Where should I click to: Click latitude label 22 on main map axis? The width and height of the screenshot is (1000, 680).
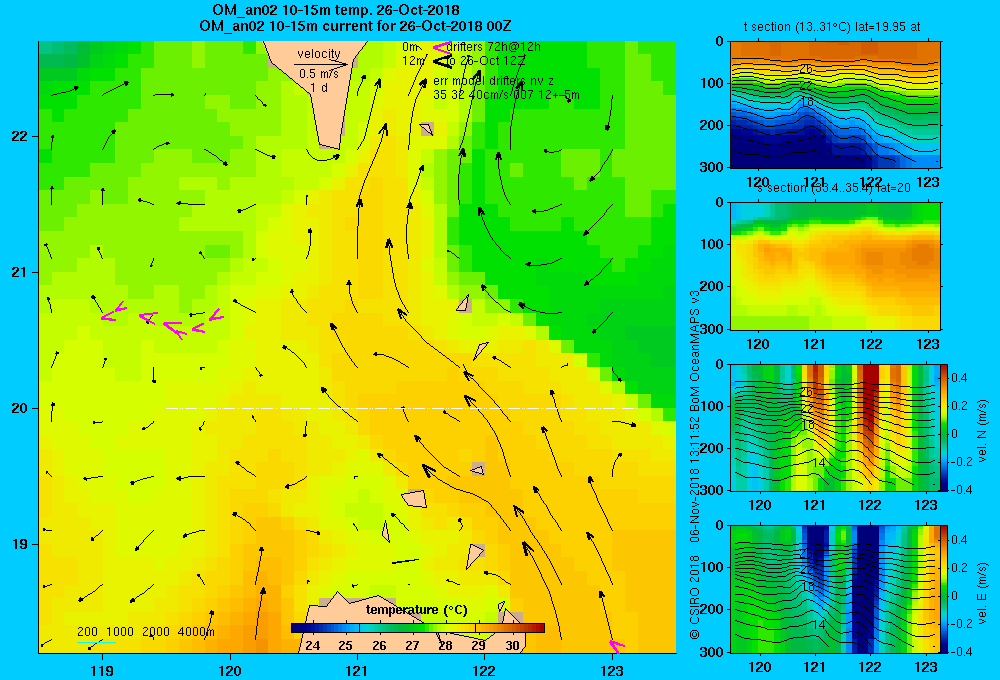pos(19,136)
